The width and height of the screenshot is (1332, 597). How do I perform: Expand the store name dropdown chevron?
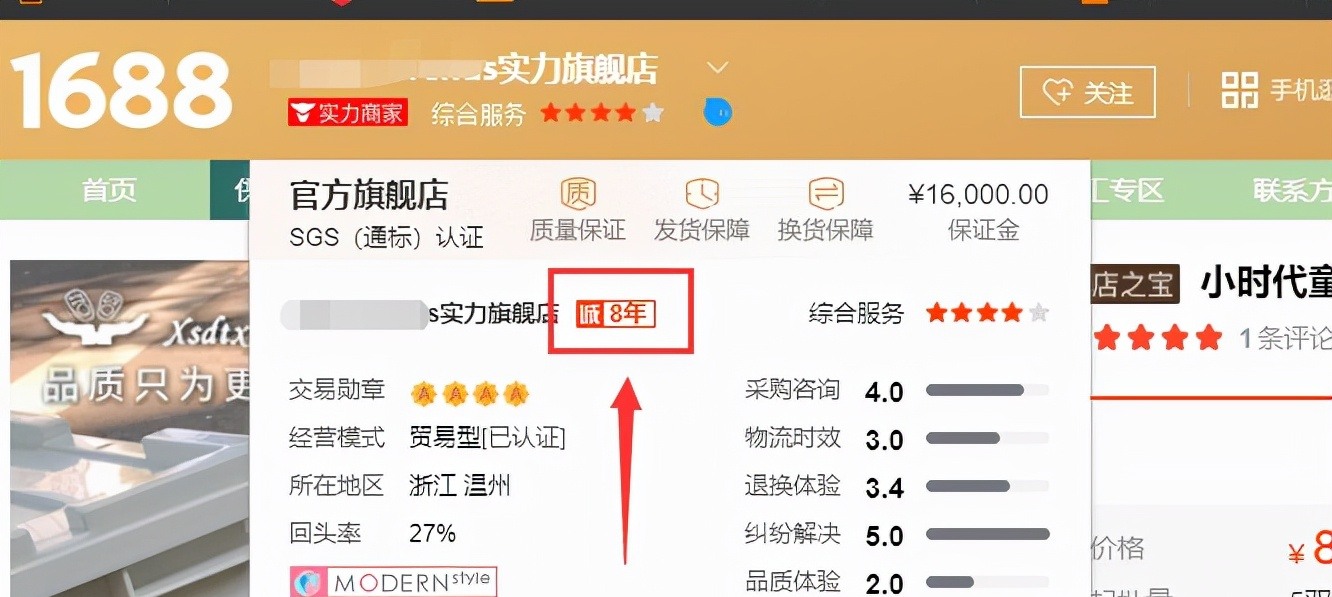tap(717, 68)
